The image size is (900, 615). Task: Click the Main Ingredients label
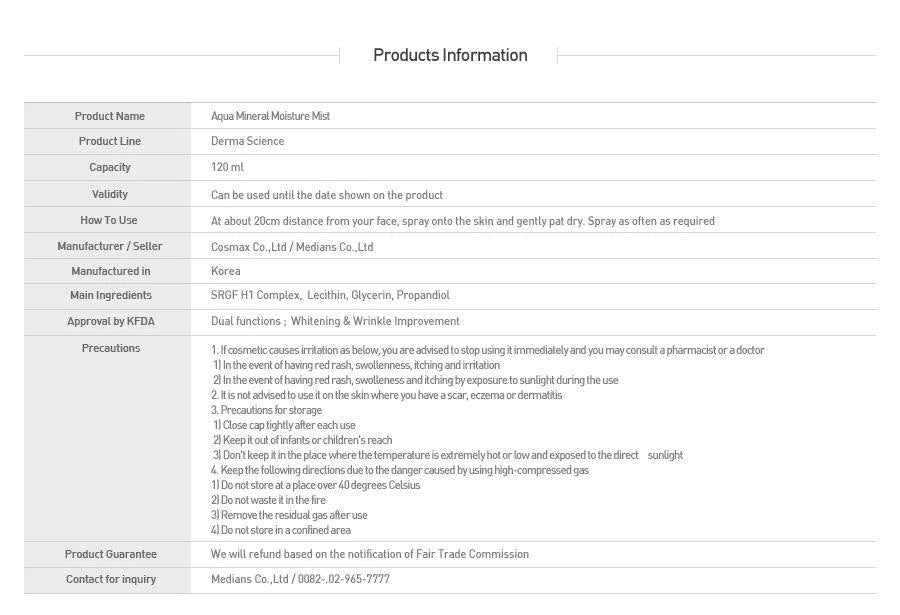coord(110,296)
